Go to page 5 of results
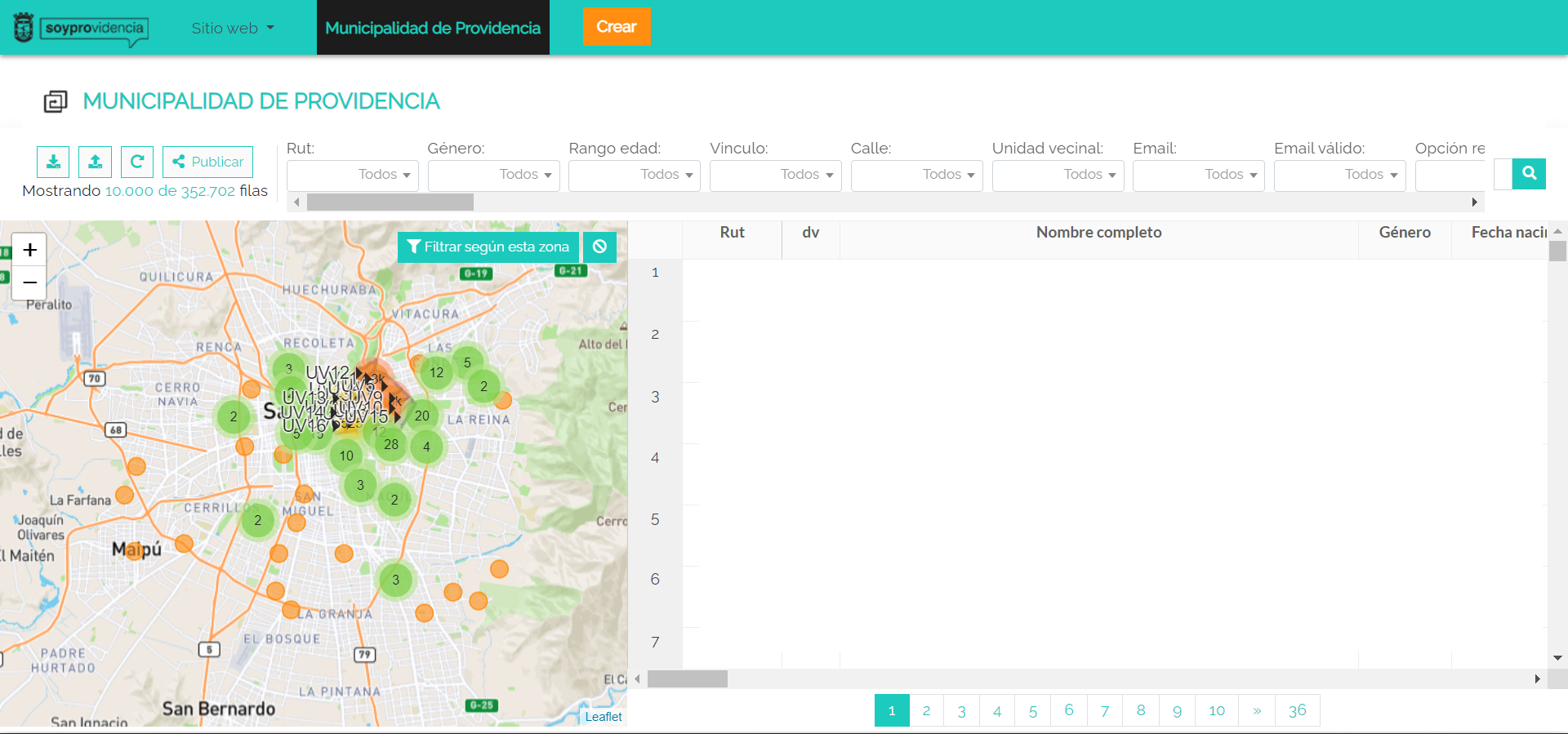Viewport: 1568px width, 734px height. [x=1033, y=710]
